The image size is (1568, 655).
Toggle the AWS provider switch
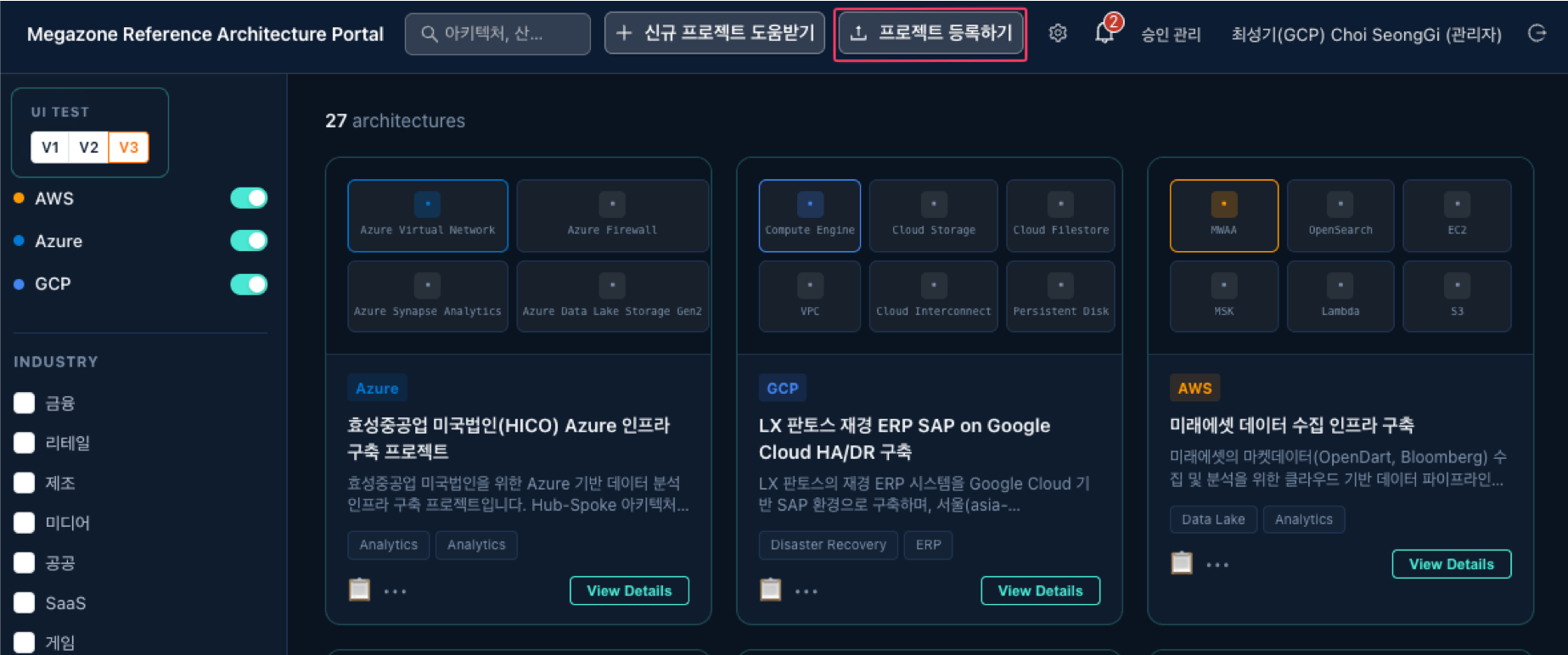click(x=249, y=199)
